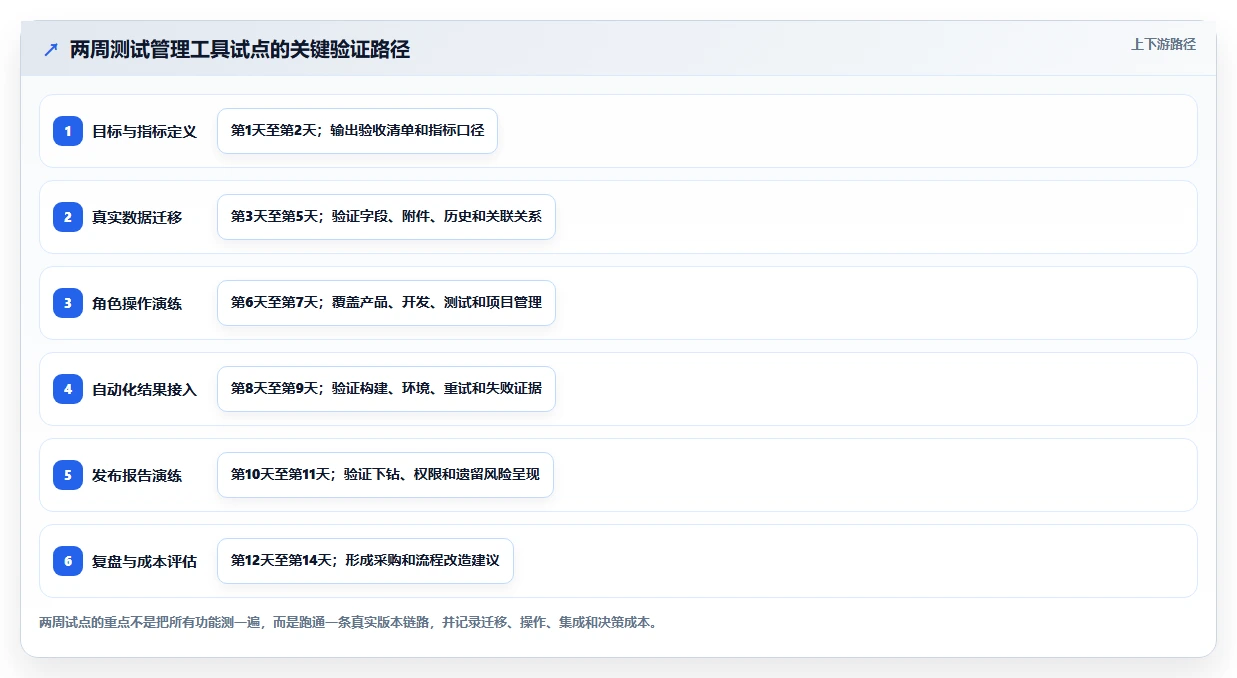This screenshot has height=678, width=1237.
Task: Click the arrow icon beside the title
Action: point(51,50)
